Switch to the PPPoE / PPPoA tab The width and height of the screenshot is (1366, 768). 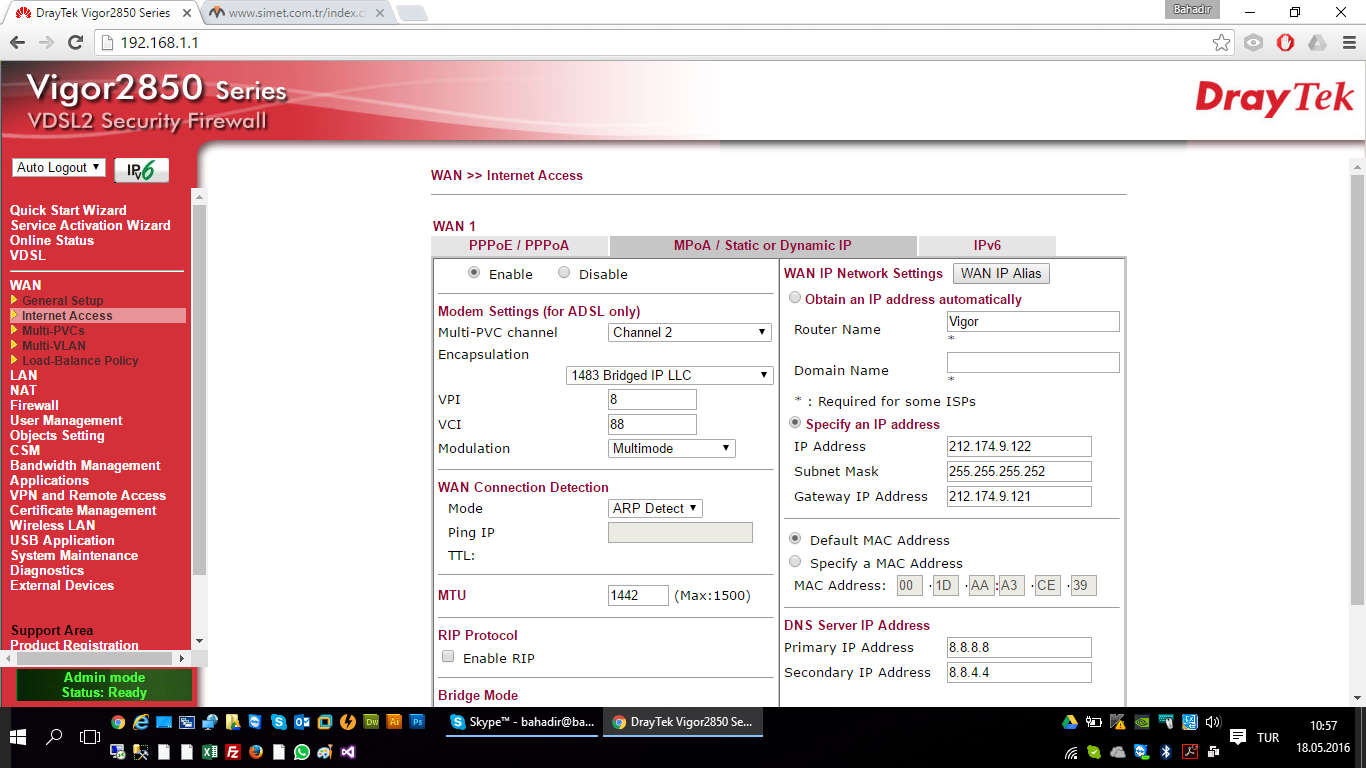click(518, 246)
